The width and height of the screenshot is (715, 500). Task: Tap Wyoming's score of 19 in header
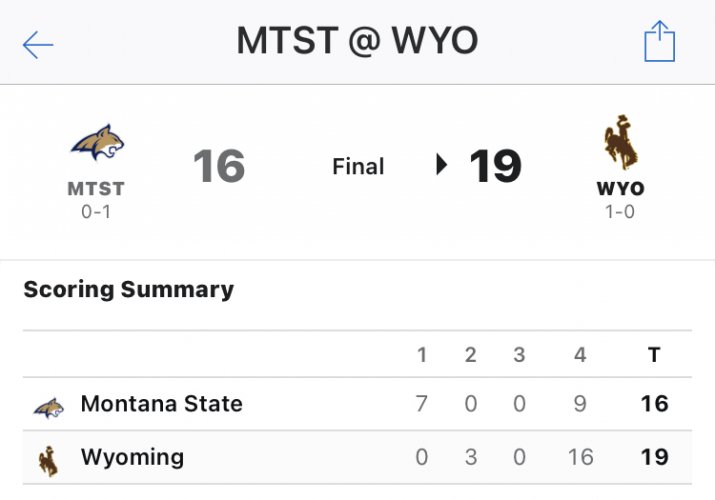tap(496, 165)
